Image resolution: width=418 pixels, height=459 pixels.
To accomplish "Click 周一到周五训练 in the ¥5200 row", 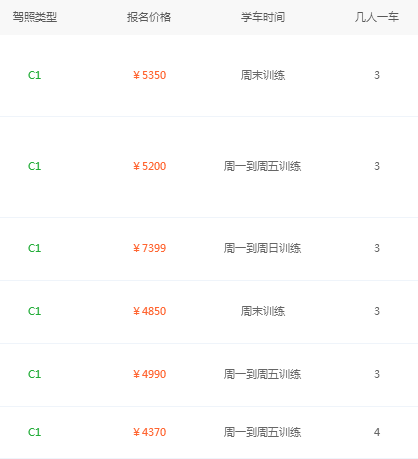I will tap(262, 166).
